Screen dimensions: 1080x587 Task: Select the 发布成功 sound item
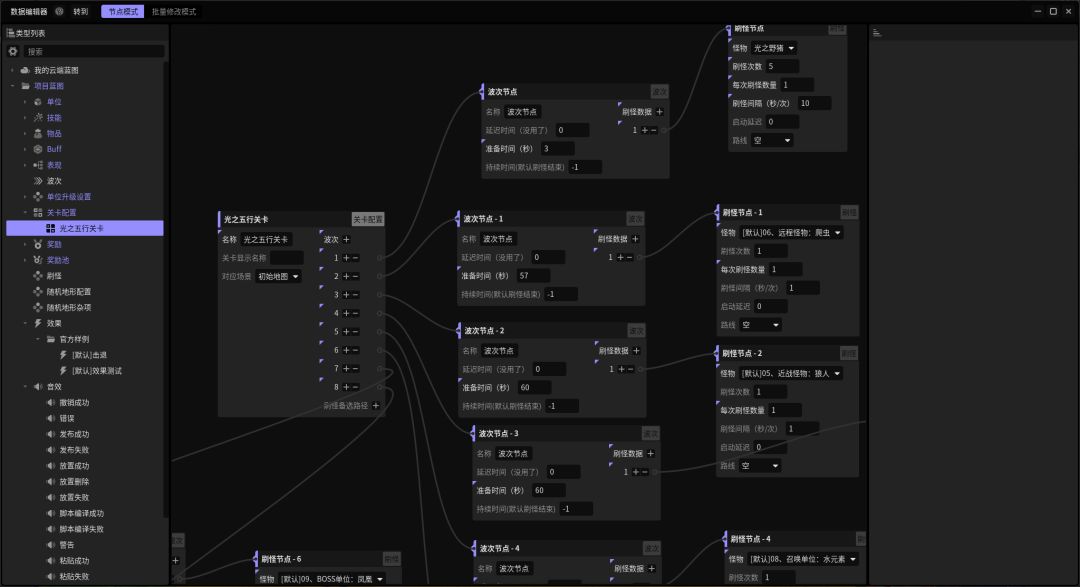pos(74,434)
